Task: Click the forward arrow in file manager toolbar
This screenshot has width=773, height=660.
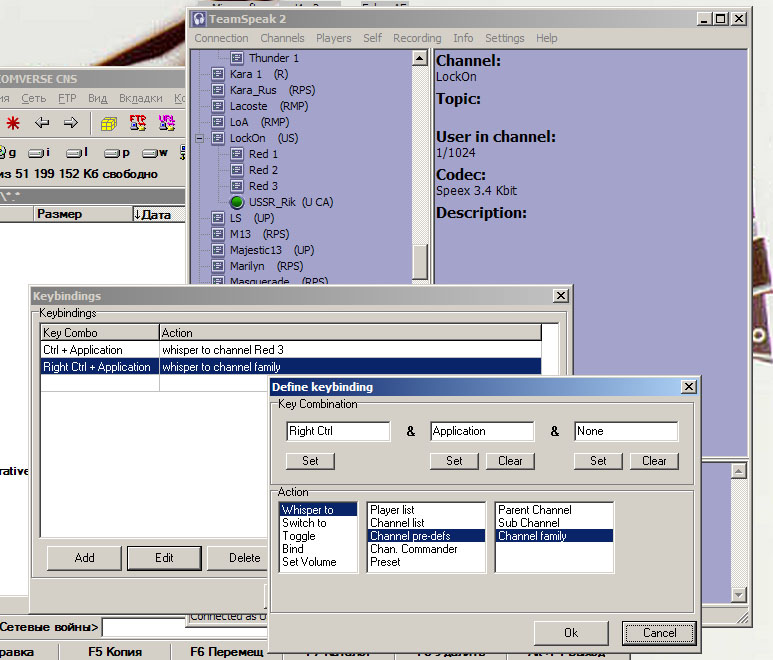Action: (71, 122)
